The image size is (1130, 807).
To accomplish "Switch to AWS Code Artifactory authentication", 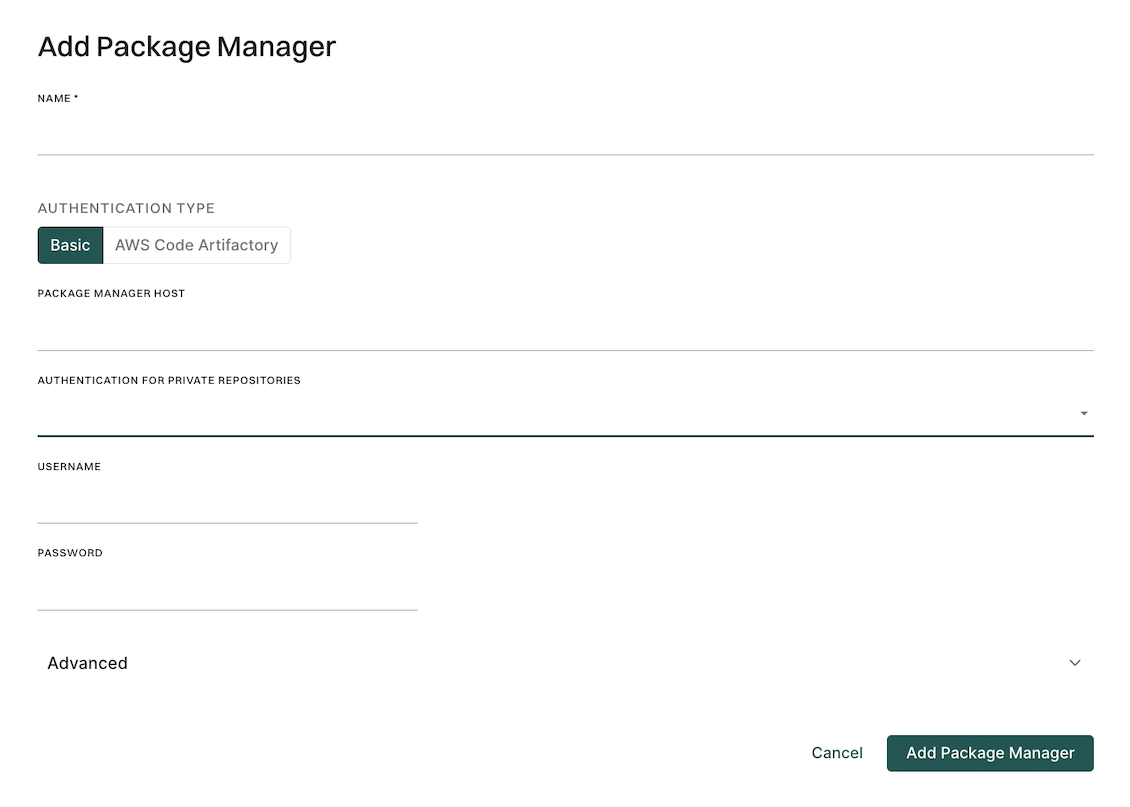I will click(x=196, y=244).
